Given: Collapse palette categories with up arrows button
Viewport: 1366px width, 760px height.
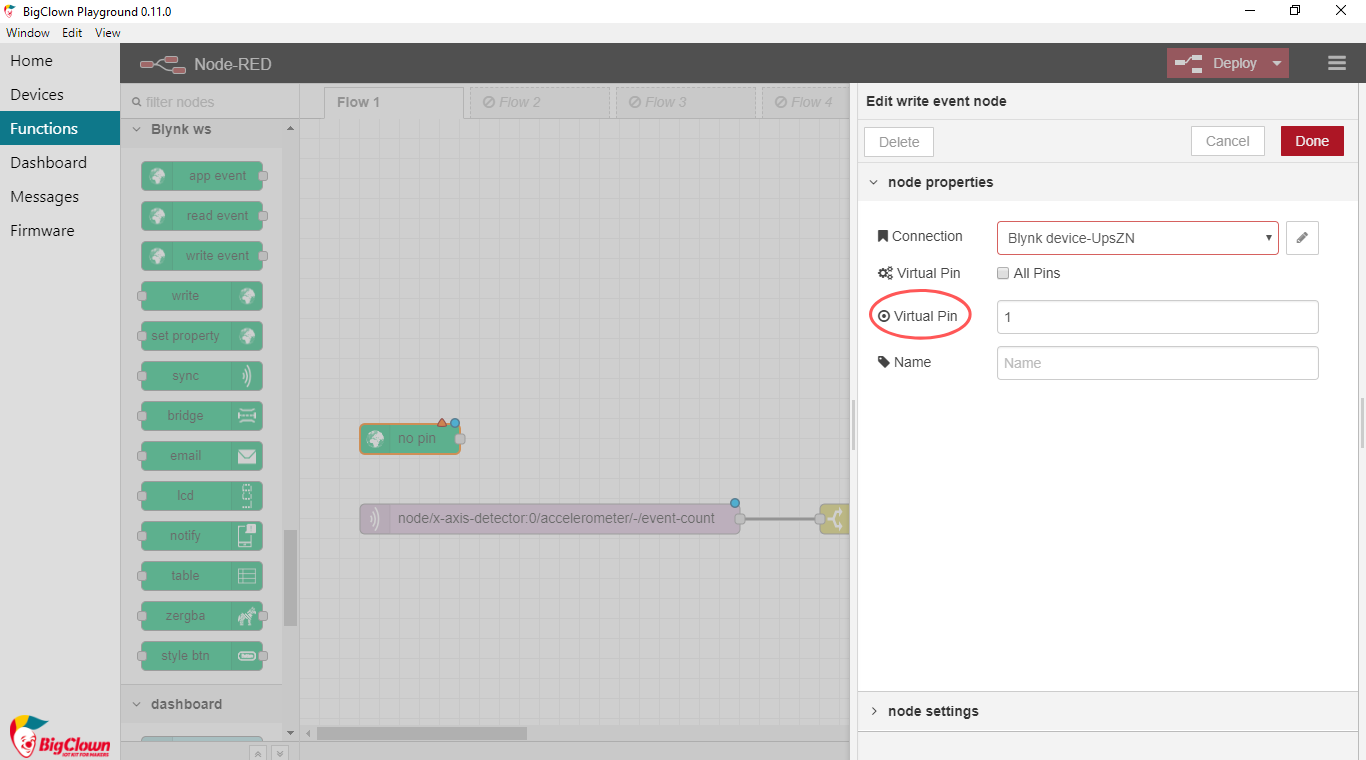Looking at the screenshot, I should [x=258, y=753].
